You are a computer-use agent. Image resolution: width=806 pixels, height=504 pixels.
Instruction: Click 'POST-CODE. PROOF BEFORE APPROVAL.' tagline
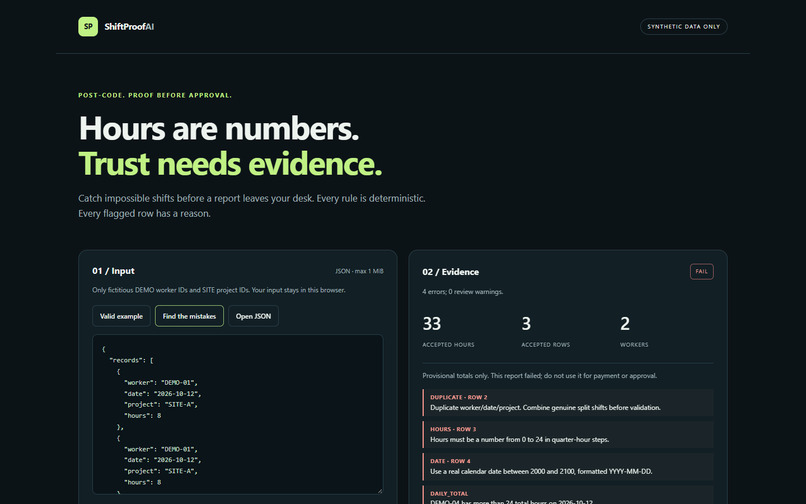pyautogui.click(x=155, y=95)
